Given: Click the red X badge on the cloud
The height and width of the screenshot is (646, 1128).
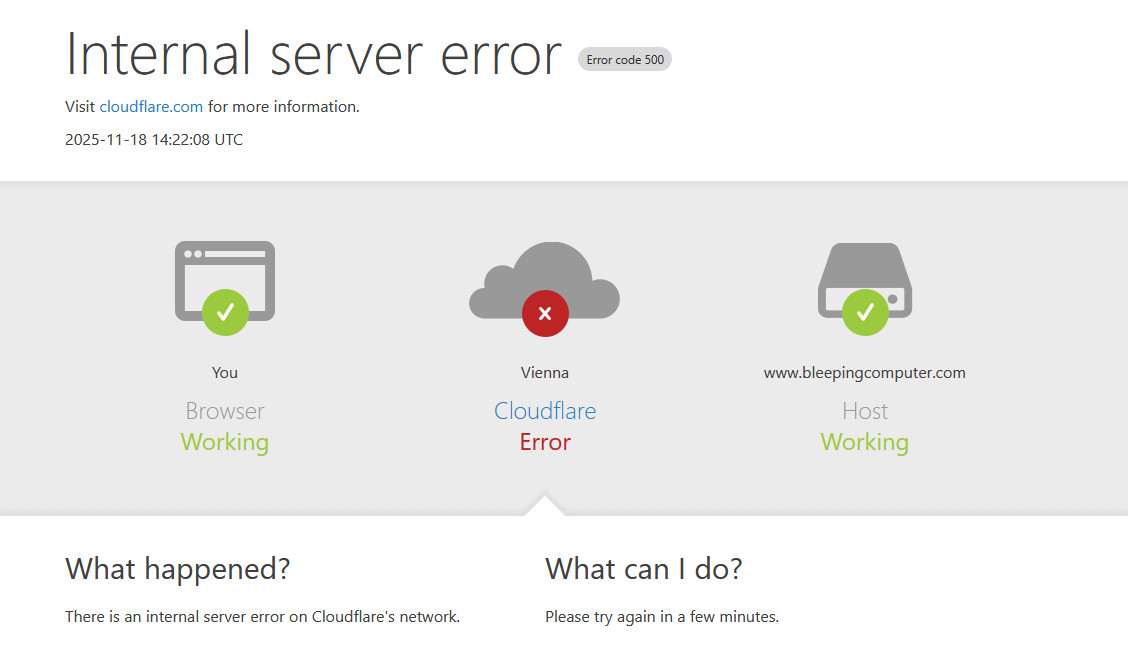Looking at the screenshot, I should click(545, 313).
